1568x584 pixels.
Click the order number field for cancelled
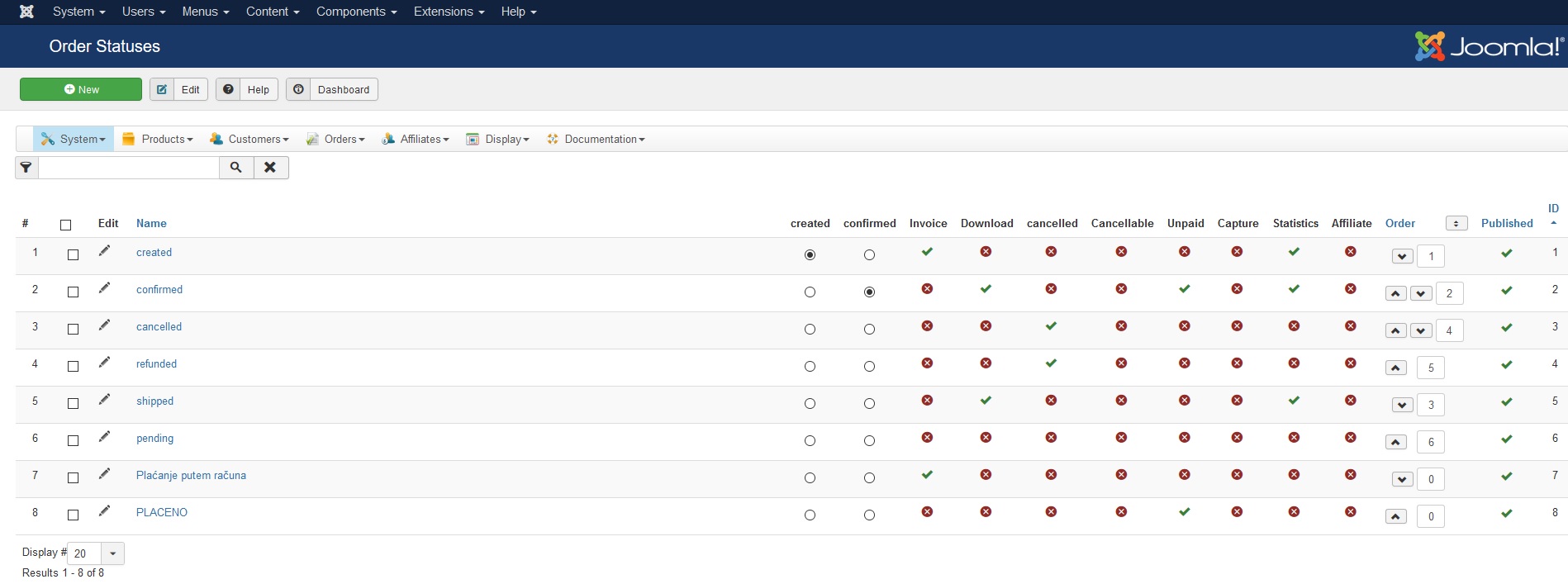click(x=1449, y=330)
